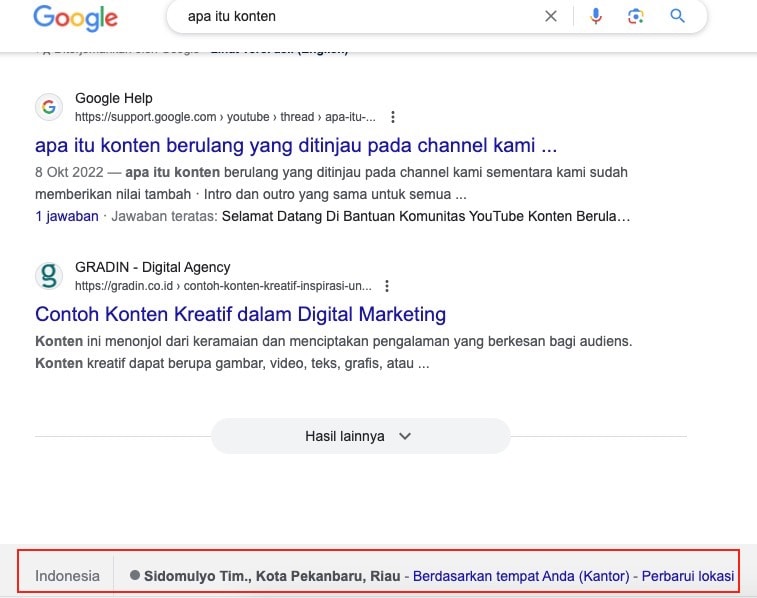Viewport: 757px width, 598px height.
Task: Click the GRADIN site favicon
Action: 49,276
